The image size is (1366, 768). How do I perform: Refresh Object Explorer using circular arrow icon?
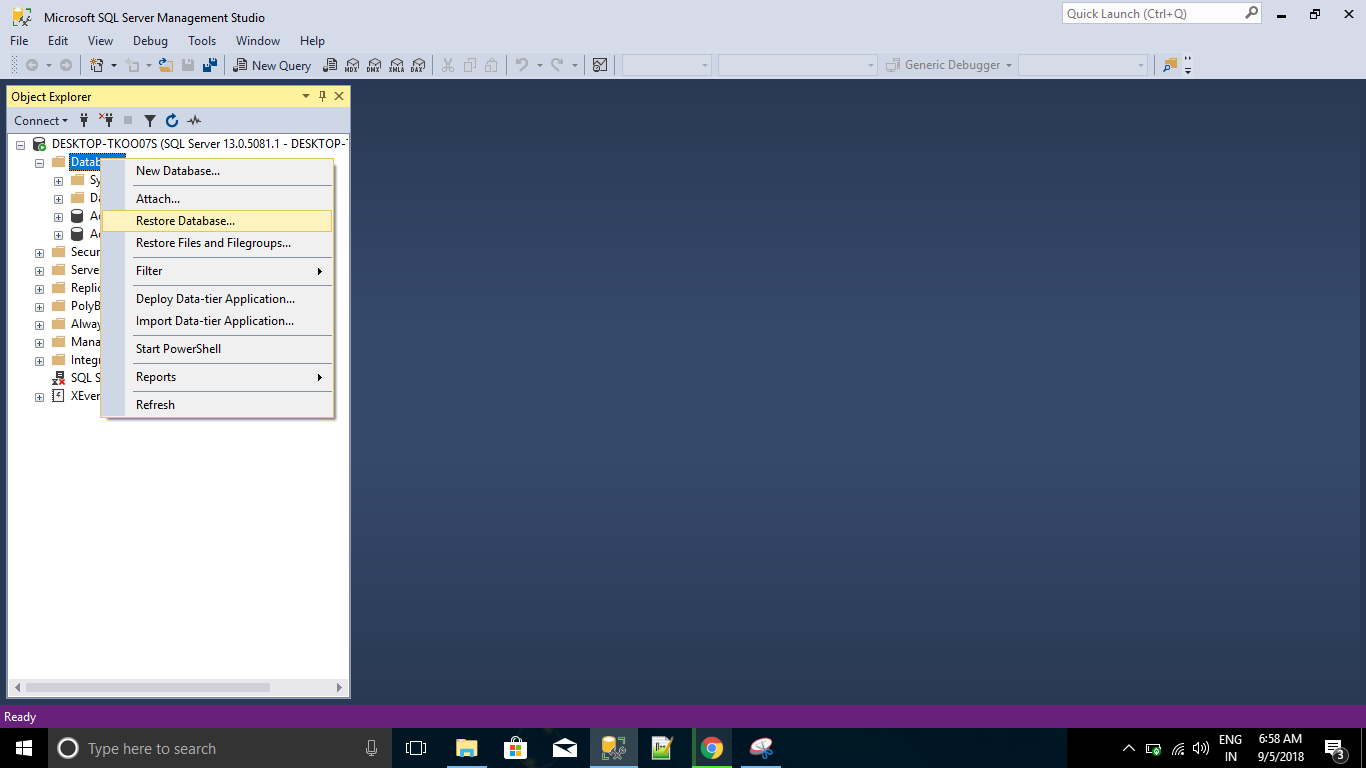(172, 120)
